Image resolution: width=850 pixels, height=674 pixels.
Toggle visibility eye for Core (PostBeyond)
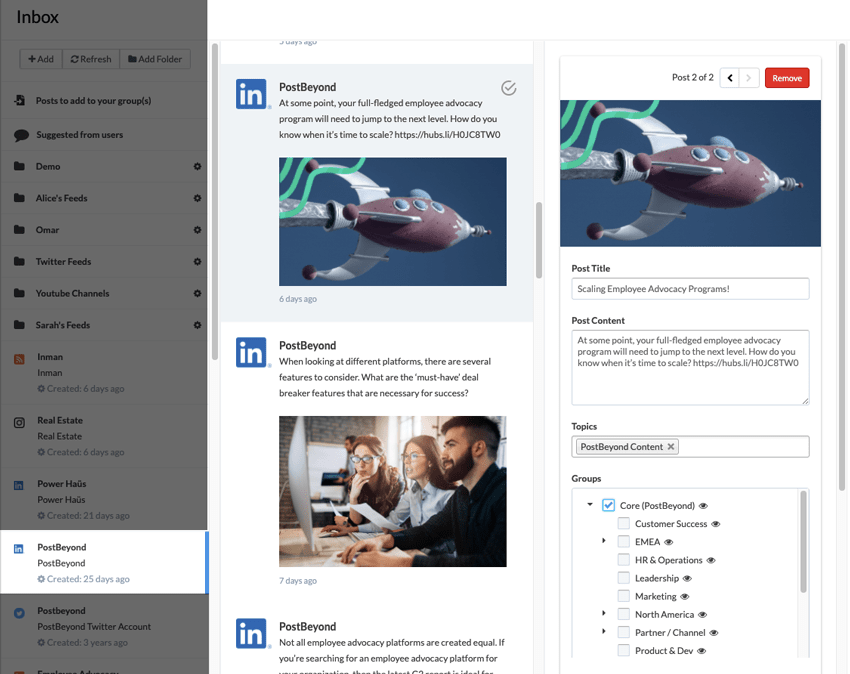coord(703,506)
